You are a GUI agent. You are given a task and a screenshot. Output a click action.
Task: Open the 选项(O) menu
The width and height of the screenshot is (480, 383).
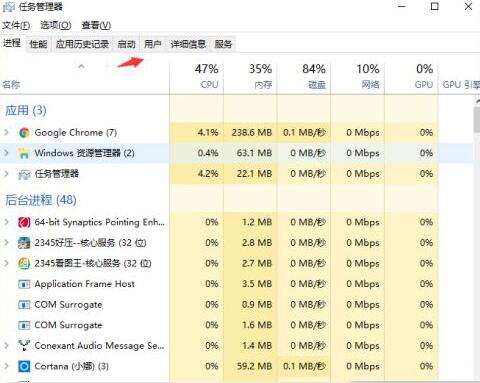[x=56, y=25]
